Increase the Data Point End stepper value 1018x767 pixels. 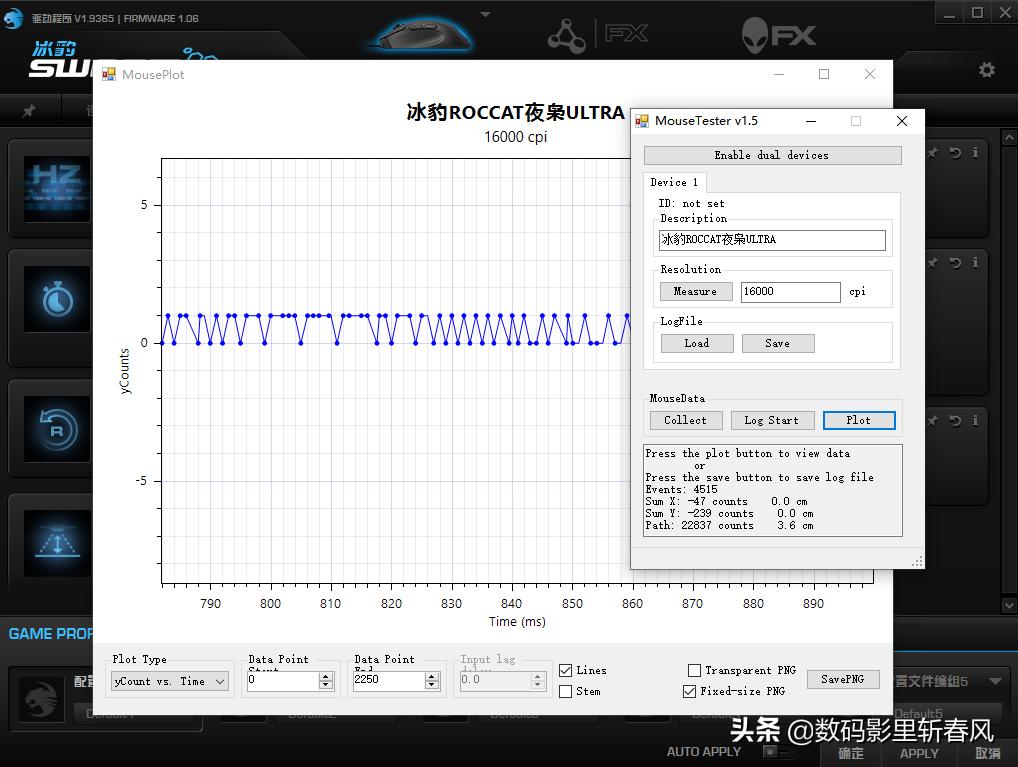[x=432, y=676]
